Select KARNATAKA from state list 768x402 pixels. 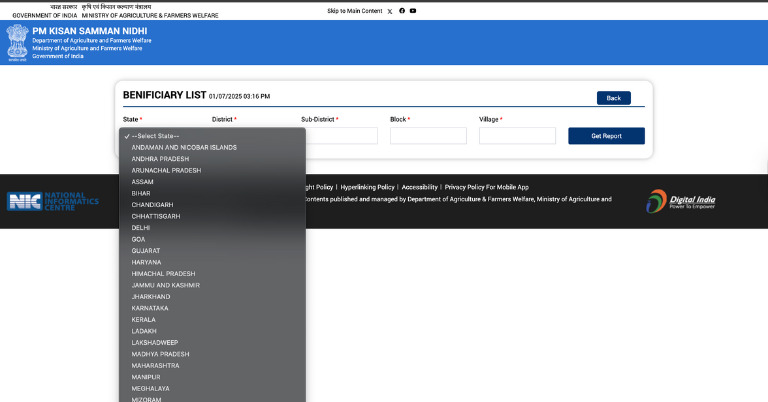[212, 308]
